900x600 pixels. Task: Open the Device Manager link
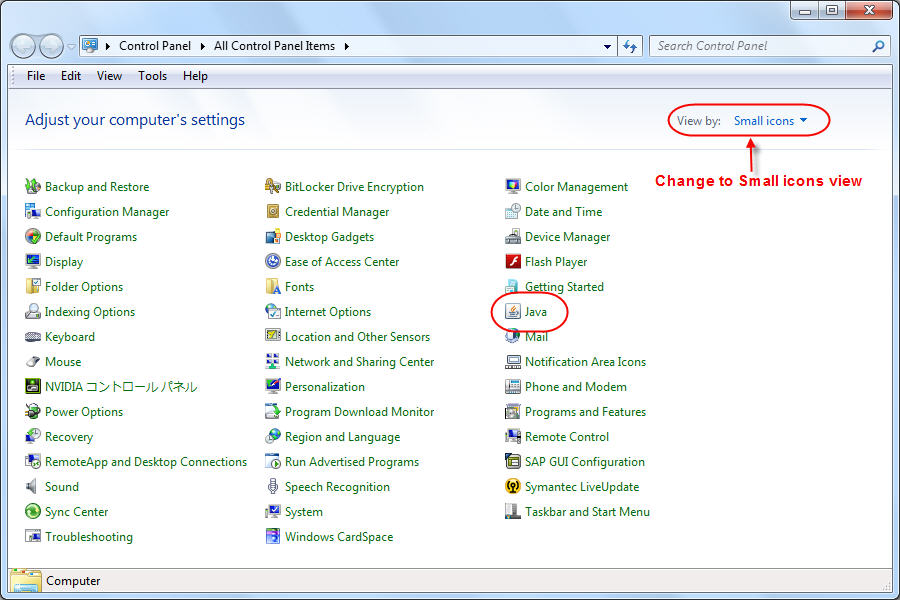[567, 237]
